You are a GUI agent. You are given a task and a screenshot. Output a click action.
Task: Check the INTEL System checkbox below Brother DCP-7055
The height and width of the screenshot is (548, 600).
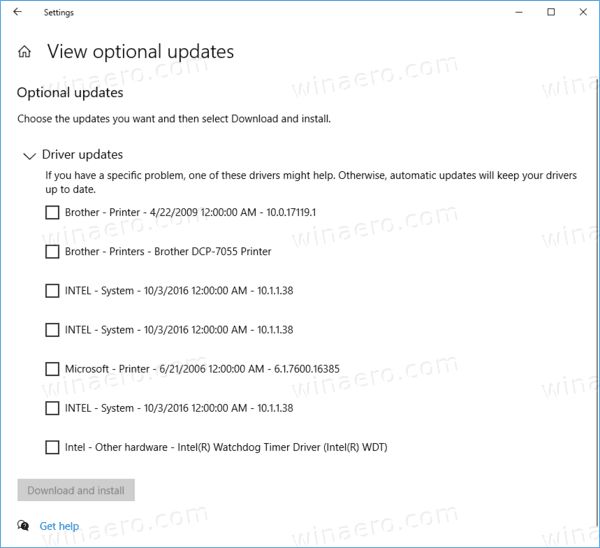52,291
